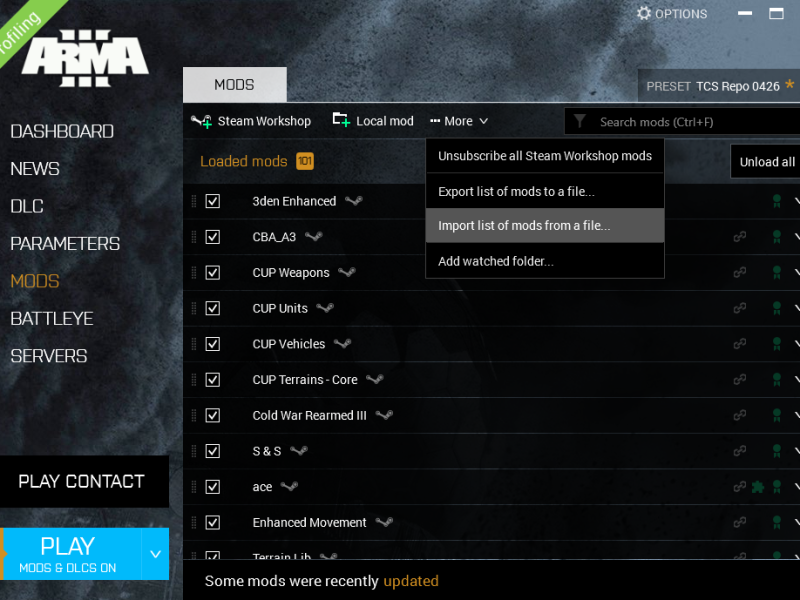This screenshot has width=800, height=600.
Task: Open the DLC section
Action: click(27, 206)
